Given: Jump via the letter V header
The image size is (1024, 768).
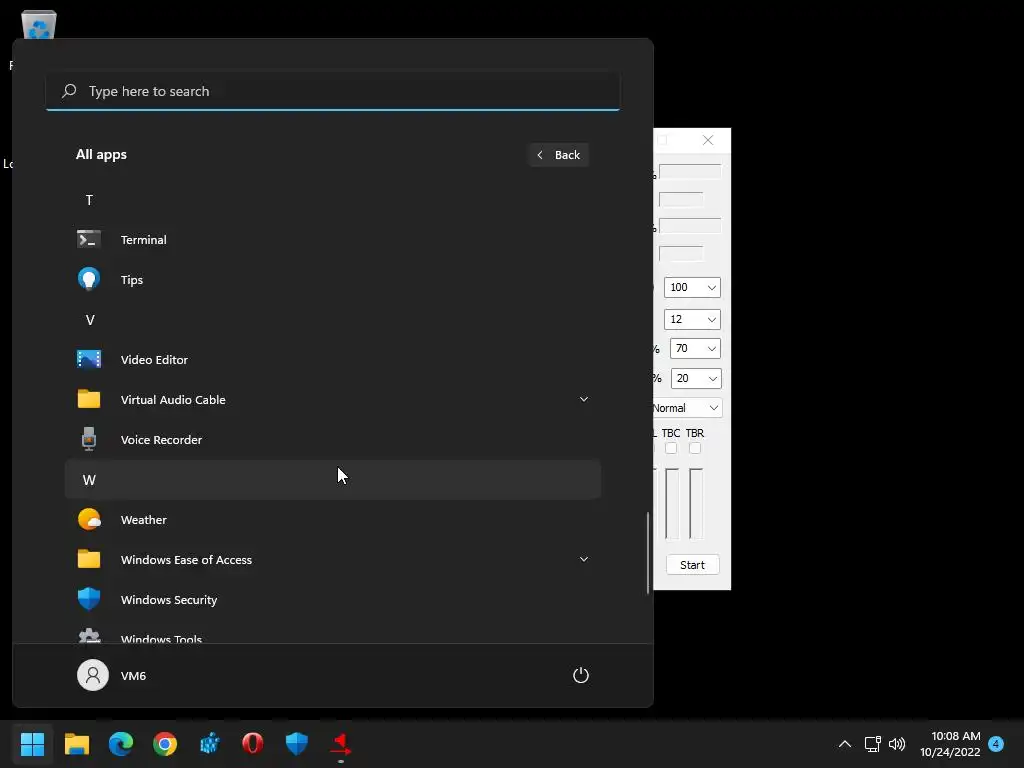Looking at the screenshot, I should (90, 320).
